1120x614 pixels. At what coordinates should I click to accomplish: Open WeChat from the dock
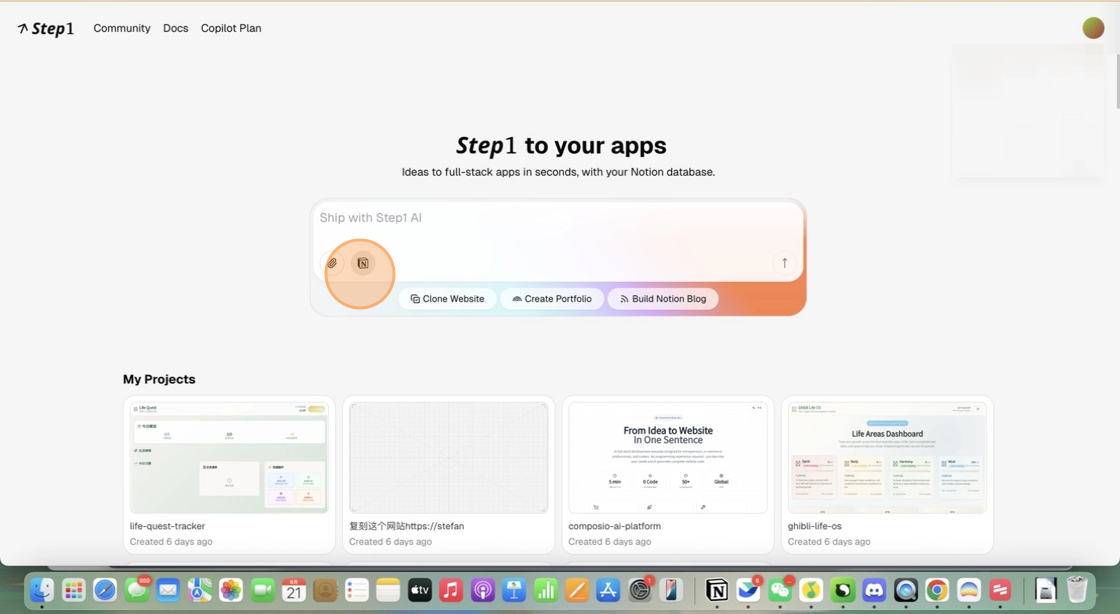coord(780,590)
